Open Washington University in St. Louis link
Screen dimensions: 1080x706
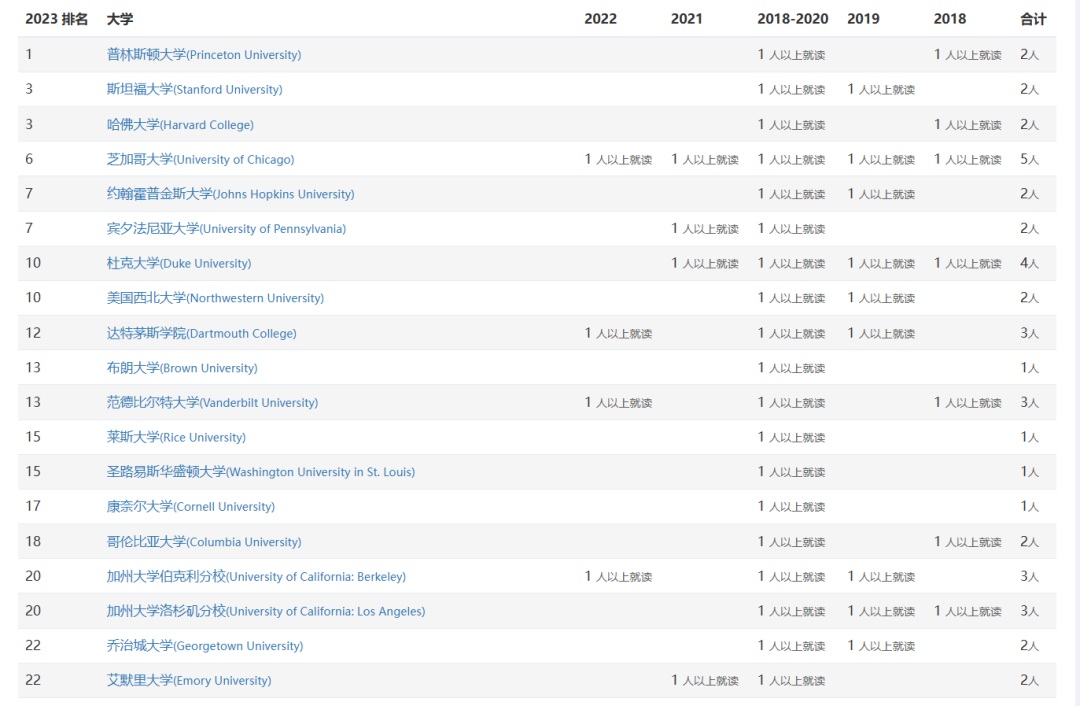point(260,472)
